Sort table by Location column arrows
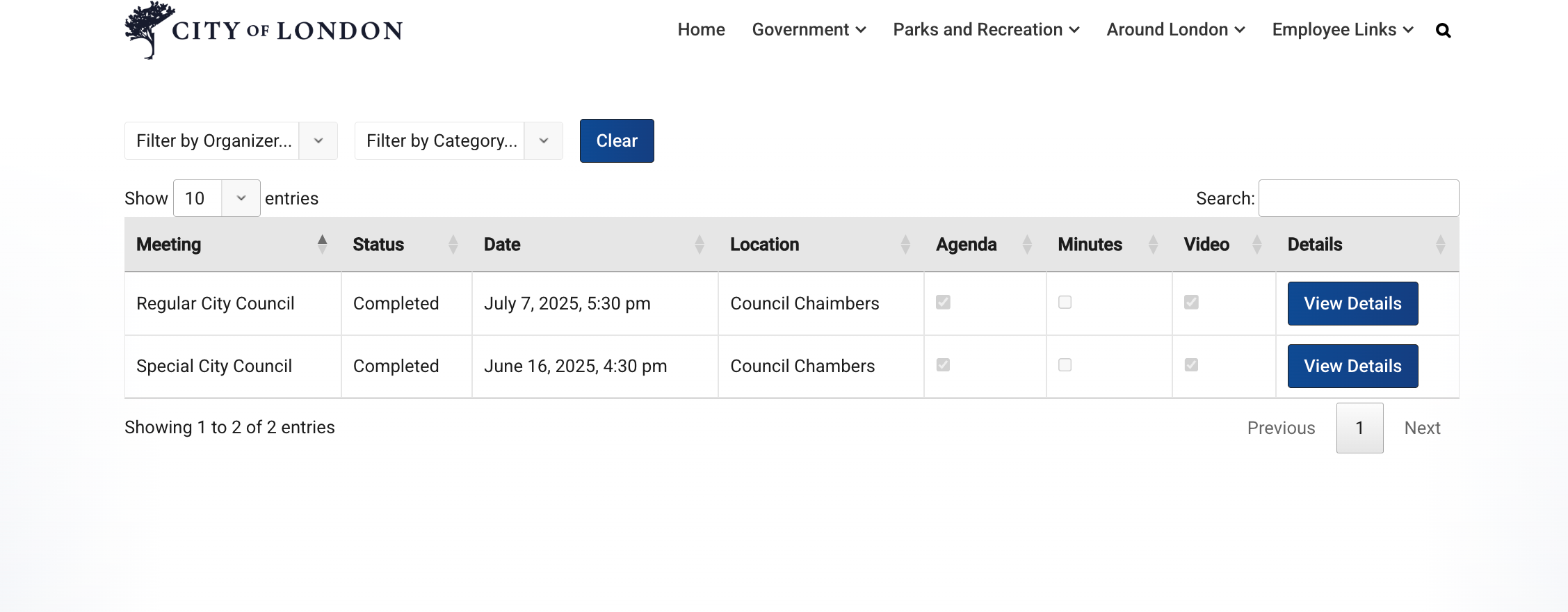The height and width of the screenshot is (612, 1568). point(905,244)
